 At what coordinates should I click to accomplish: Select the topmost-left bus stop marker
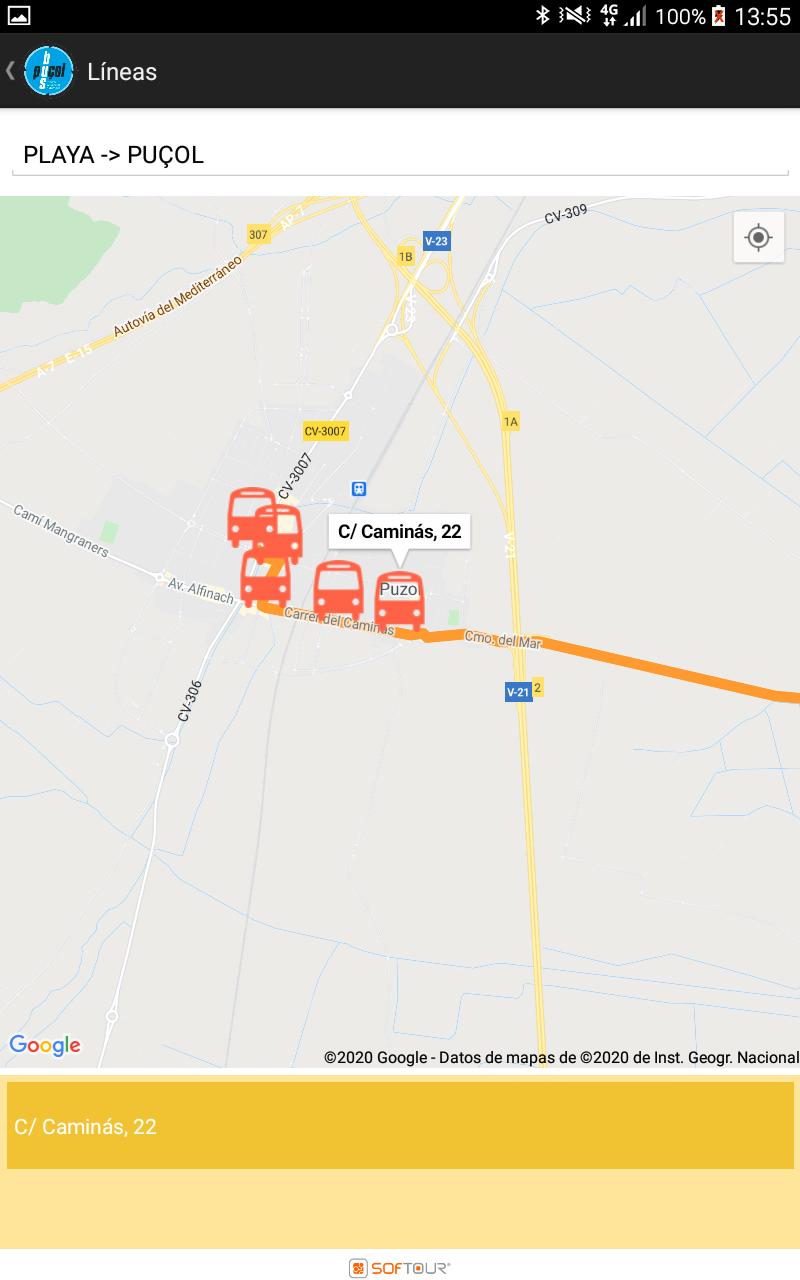249,517
